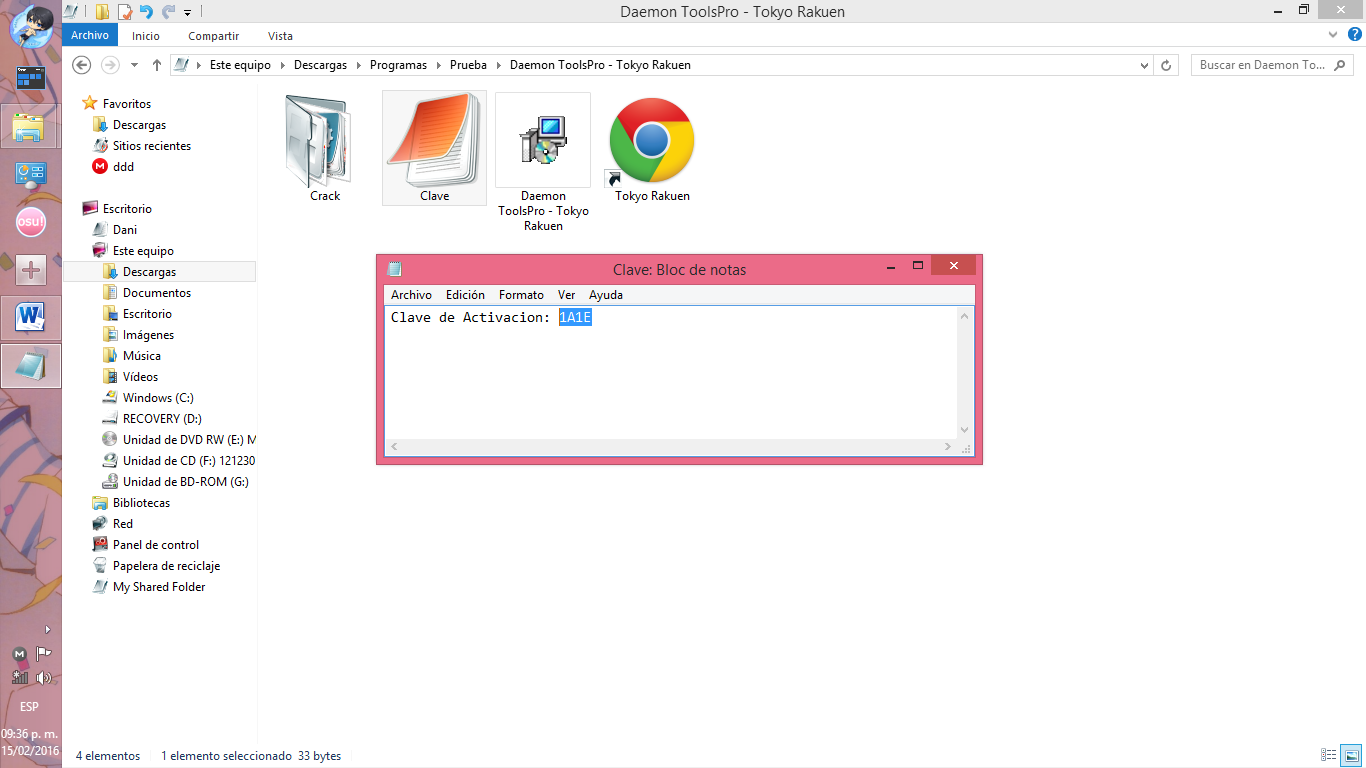Click Notepad horizontal scrollbar right arrow

coord(949,447)
